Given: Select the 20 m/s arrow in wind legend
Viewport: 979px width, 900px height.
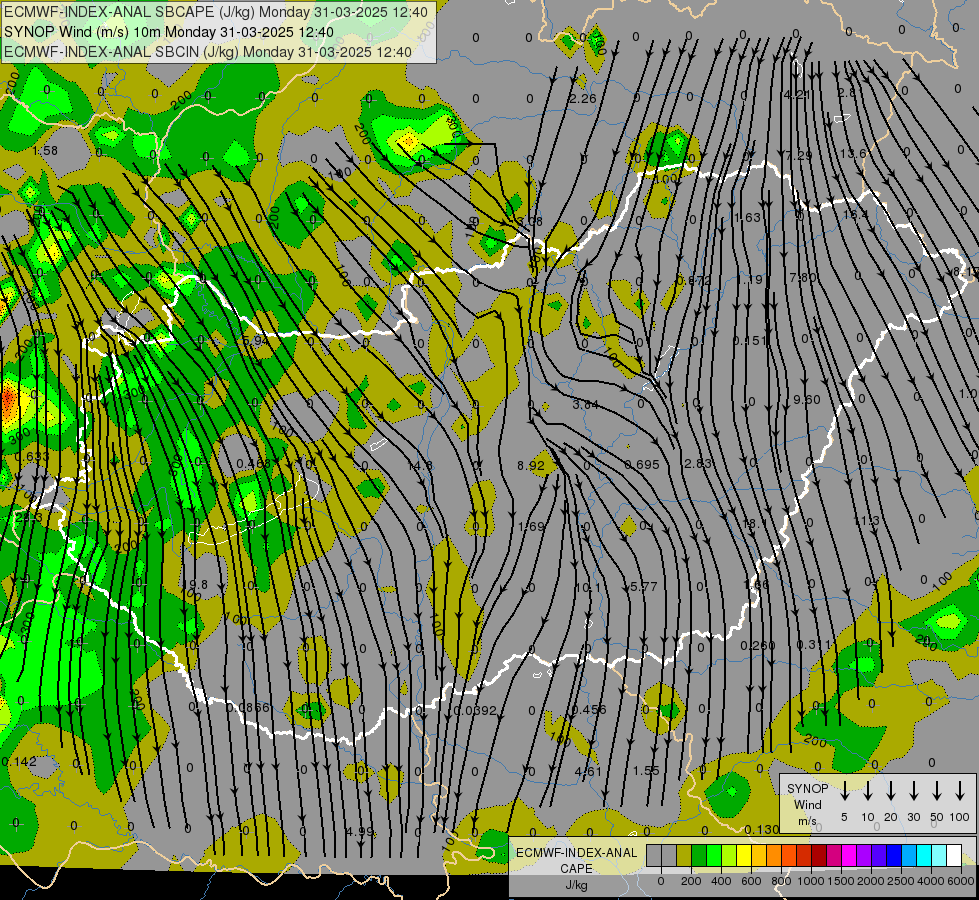Looking at the screenshot, I should (x=891, y=791).
